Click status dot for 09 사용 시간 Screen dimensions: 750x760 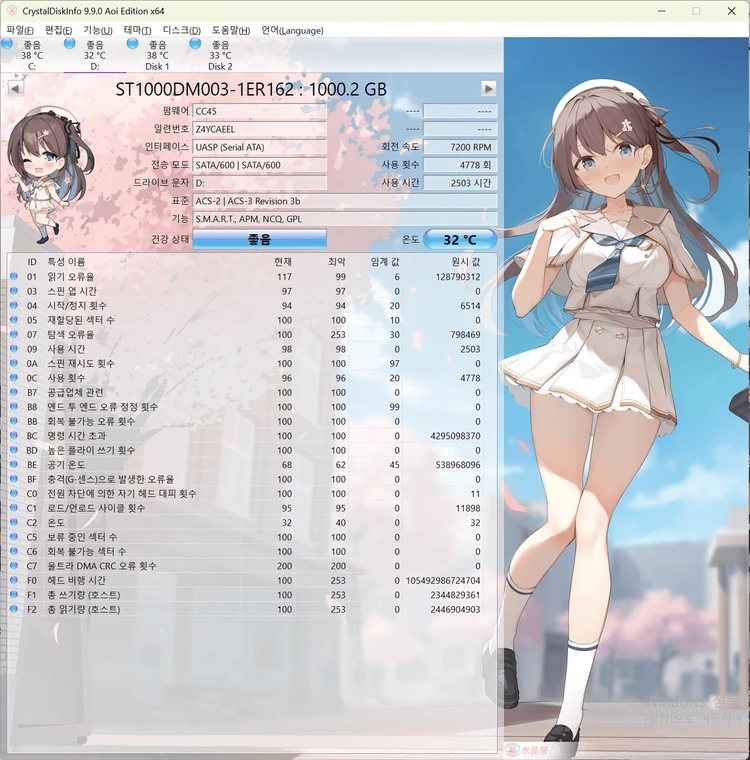tap(14, 348)
